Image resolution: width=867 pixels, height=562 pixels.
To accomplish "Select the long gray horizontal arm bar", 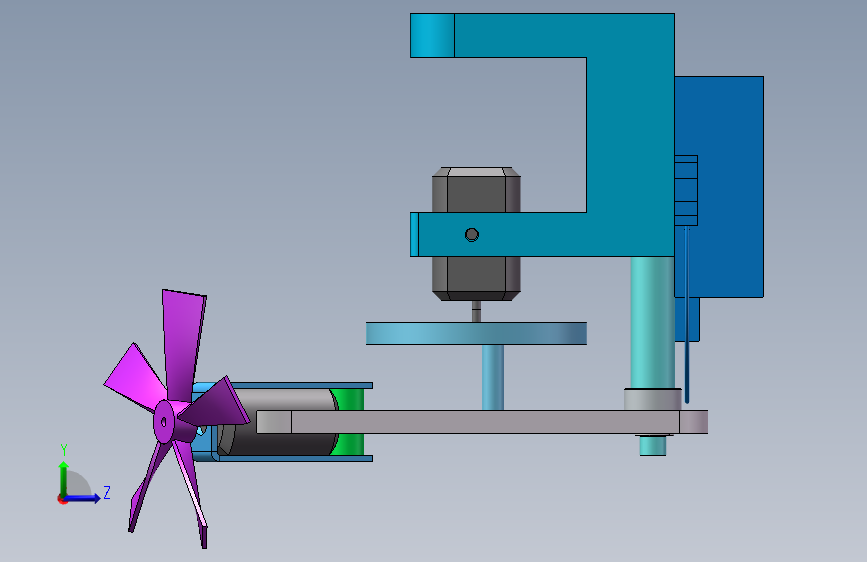I will [482, 422].
